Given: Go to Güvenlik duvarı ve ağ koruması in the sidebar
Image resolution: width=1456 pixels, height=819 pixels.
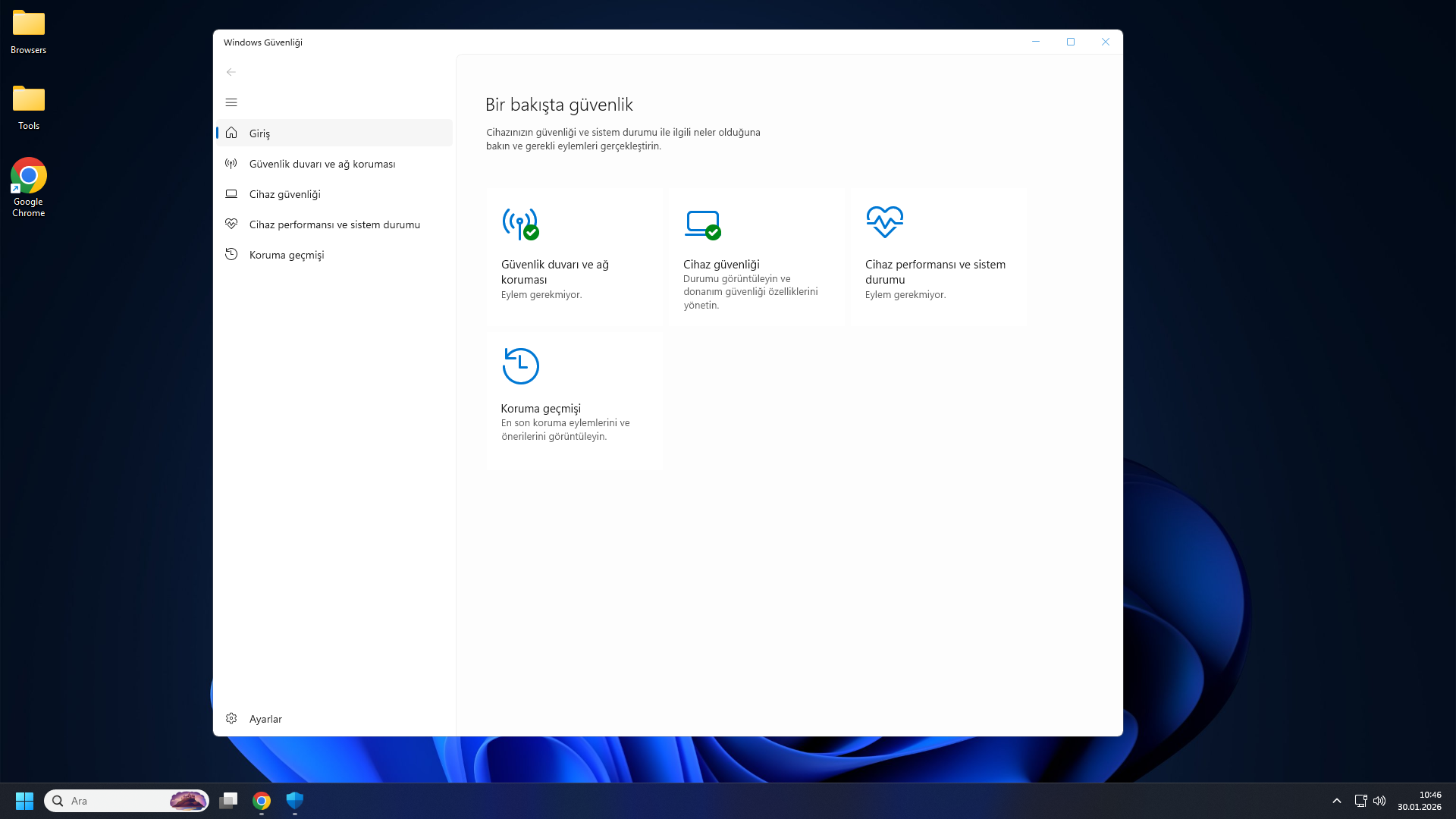Looking at the screenshot, I should [x=334, y=163].
